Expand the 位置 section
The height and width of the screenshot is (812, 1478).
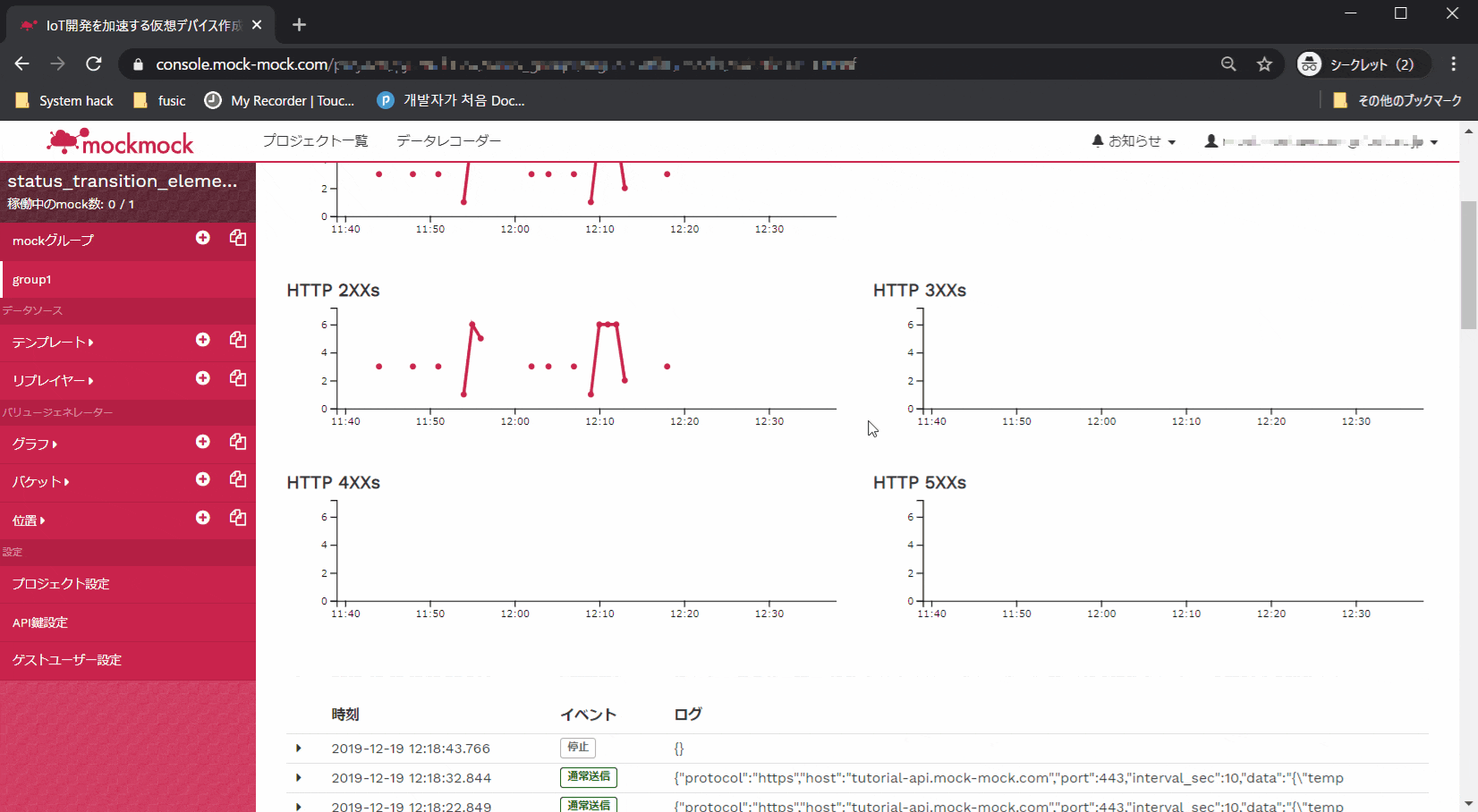(29, 520)
